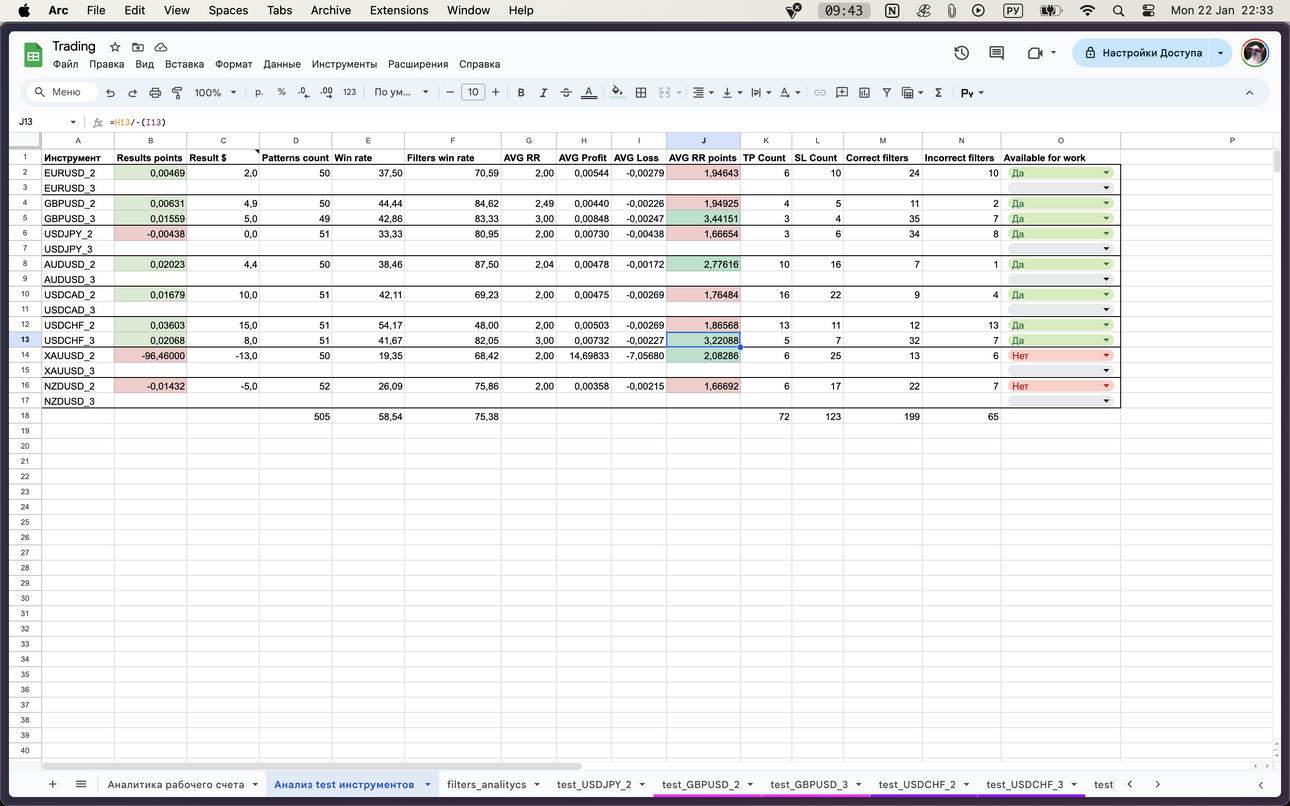Open the zoom 100% dropdown
Image resolution: width=1290 pixels, height=806 pixels.
tap(215, 92)
